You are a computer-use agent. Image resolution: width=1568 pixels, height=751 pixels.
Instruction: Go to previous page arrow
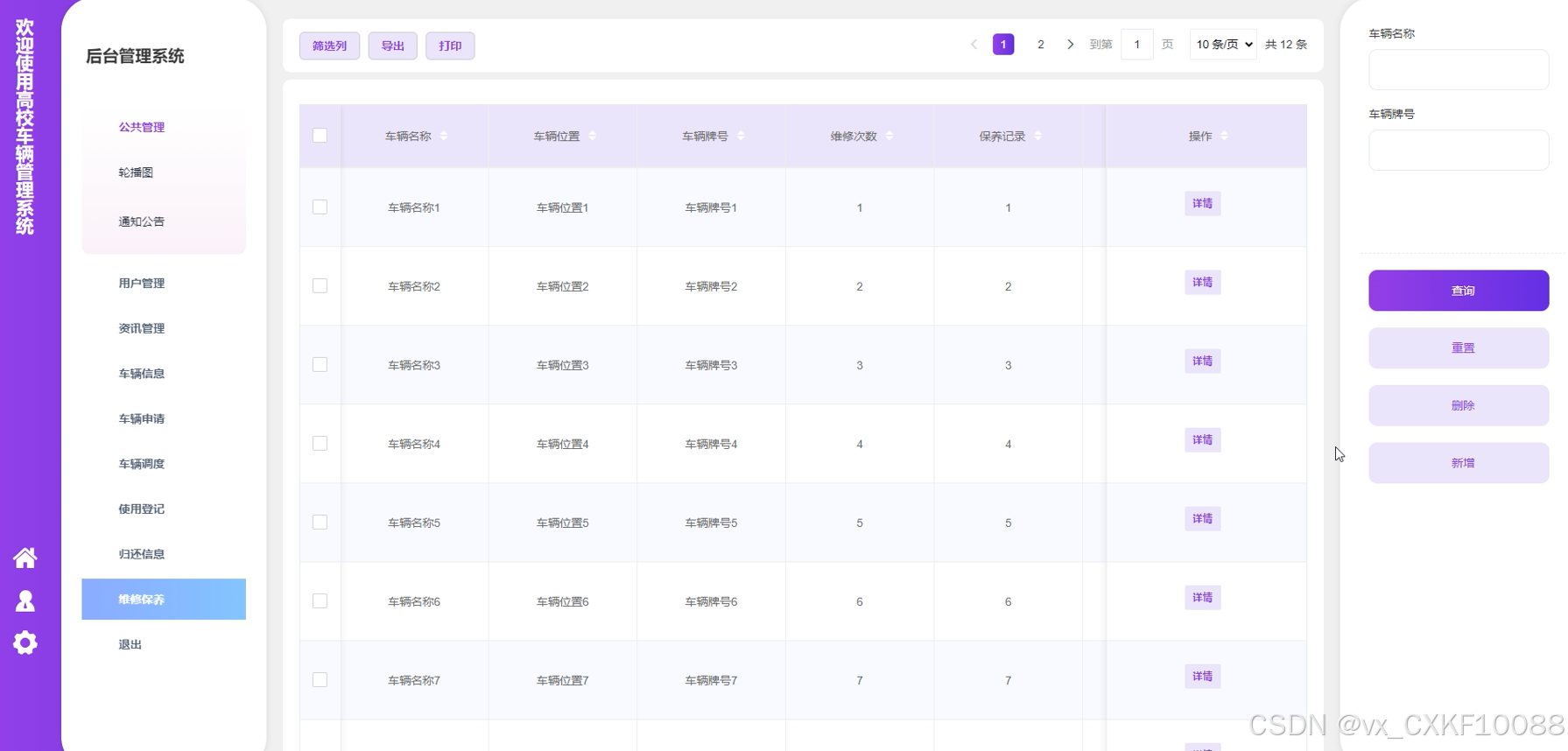[974, 45]
